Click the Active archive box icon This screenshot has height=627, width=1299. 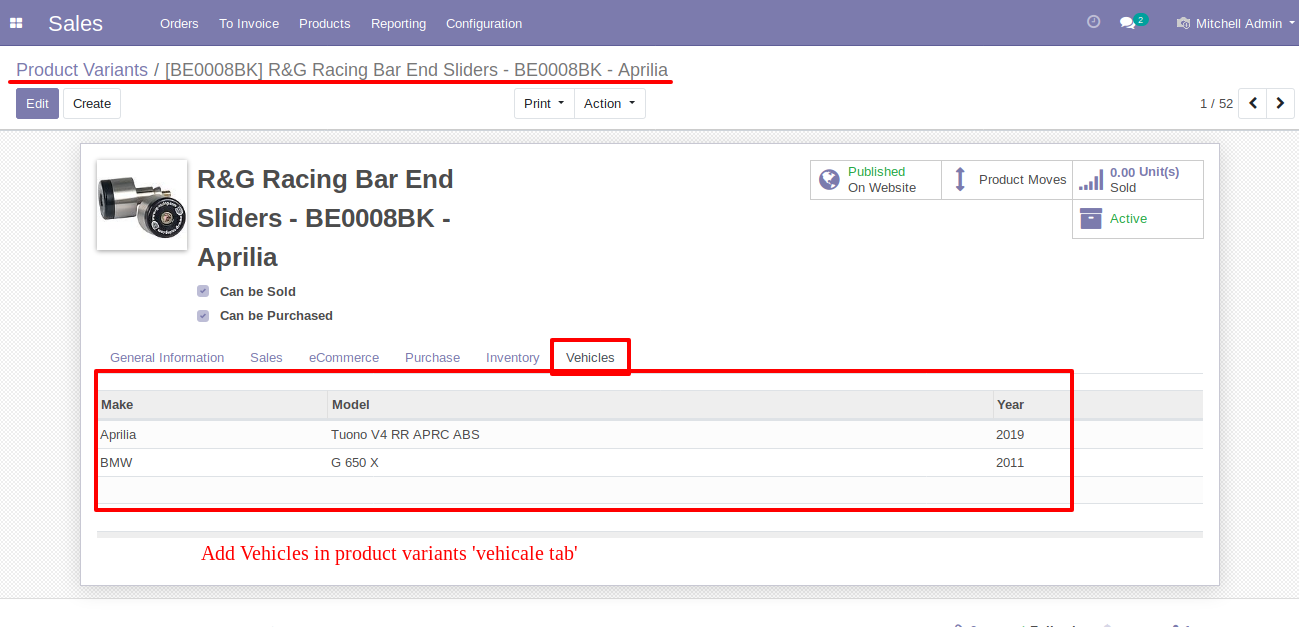[1091, 218]
